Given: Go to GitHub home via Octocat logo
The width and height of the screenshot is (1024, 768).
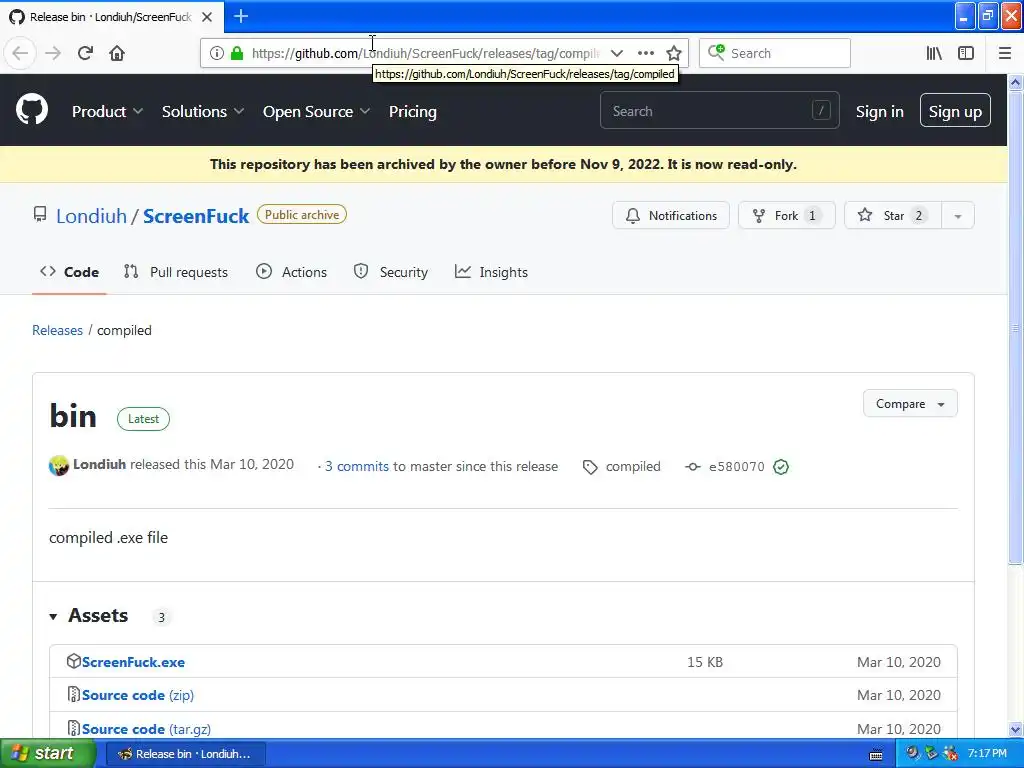Looking at the screenshot, I should pos(32,110).
